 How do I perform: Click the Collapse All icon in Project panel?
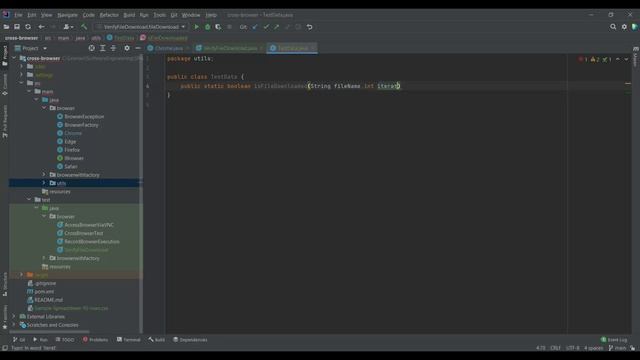[x=113, y=48]
